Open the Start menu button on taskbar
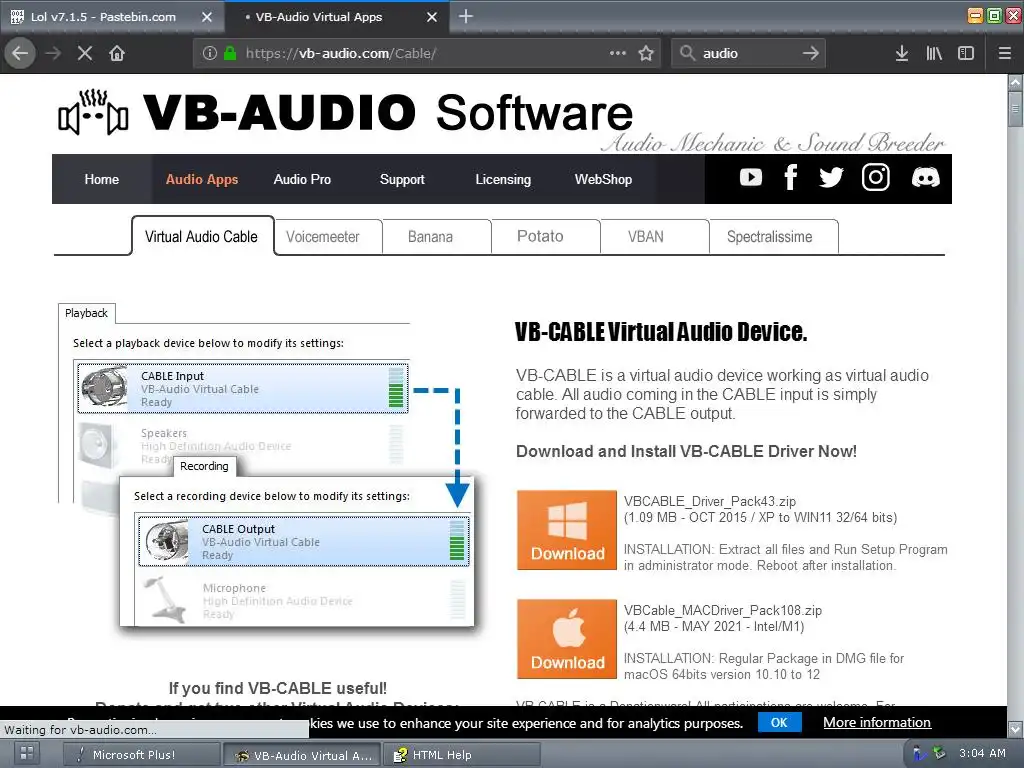Image resolution: width=1024 pixels, height=768 pixels. pos(27,754)
